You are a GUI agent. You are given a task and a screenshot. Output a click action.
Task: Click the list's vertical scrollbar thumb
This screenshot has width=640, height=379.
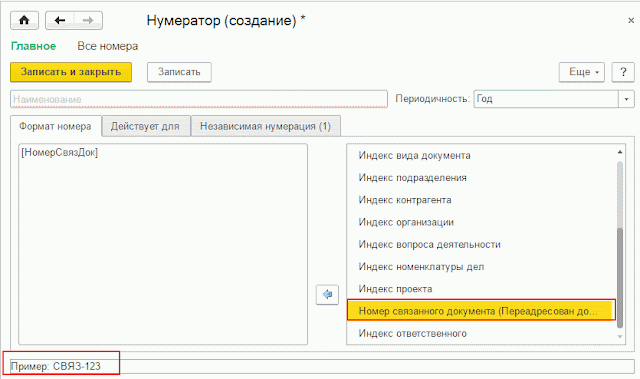[x=620, y=277]
